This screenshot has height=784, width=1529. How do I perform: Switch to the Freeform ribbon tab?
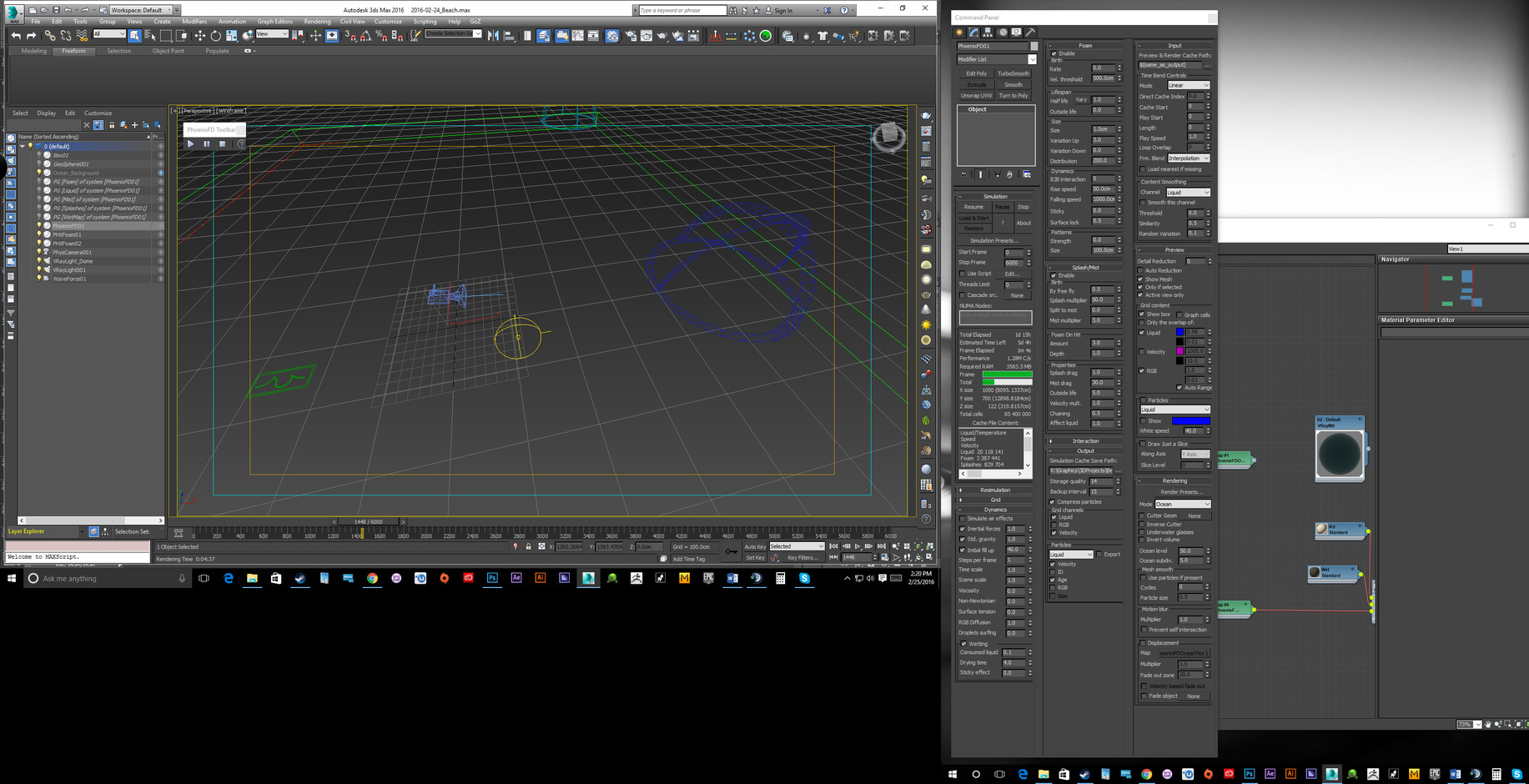pos(73,51)
